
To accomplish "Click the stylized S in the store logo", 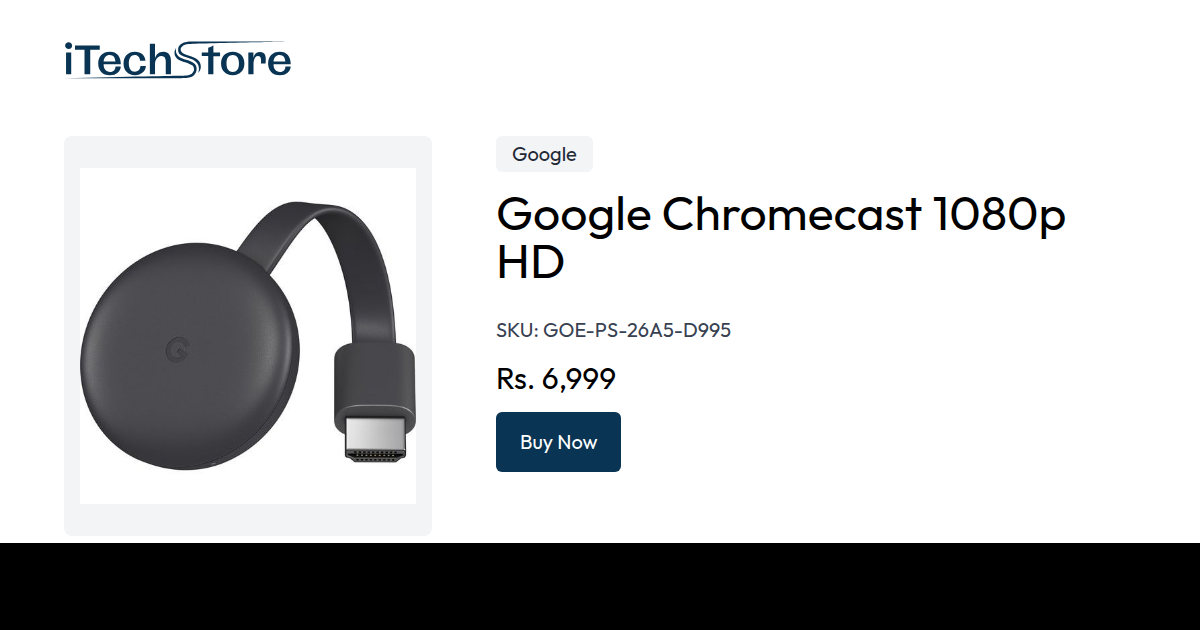I will click(190, 60).
